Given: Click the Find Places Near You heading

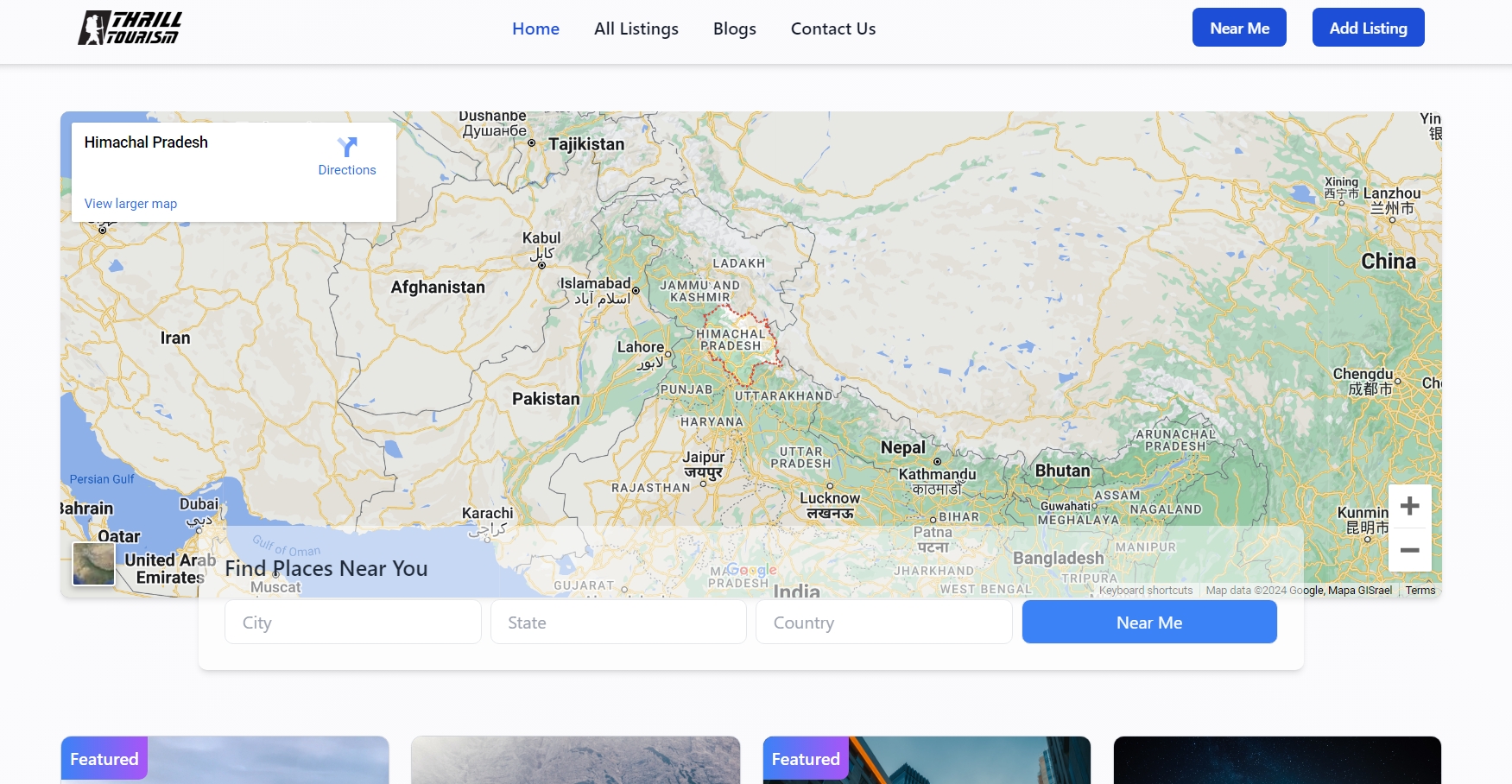Looking at the screenshot, I should tap(326, 568).
